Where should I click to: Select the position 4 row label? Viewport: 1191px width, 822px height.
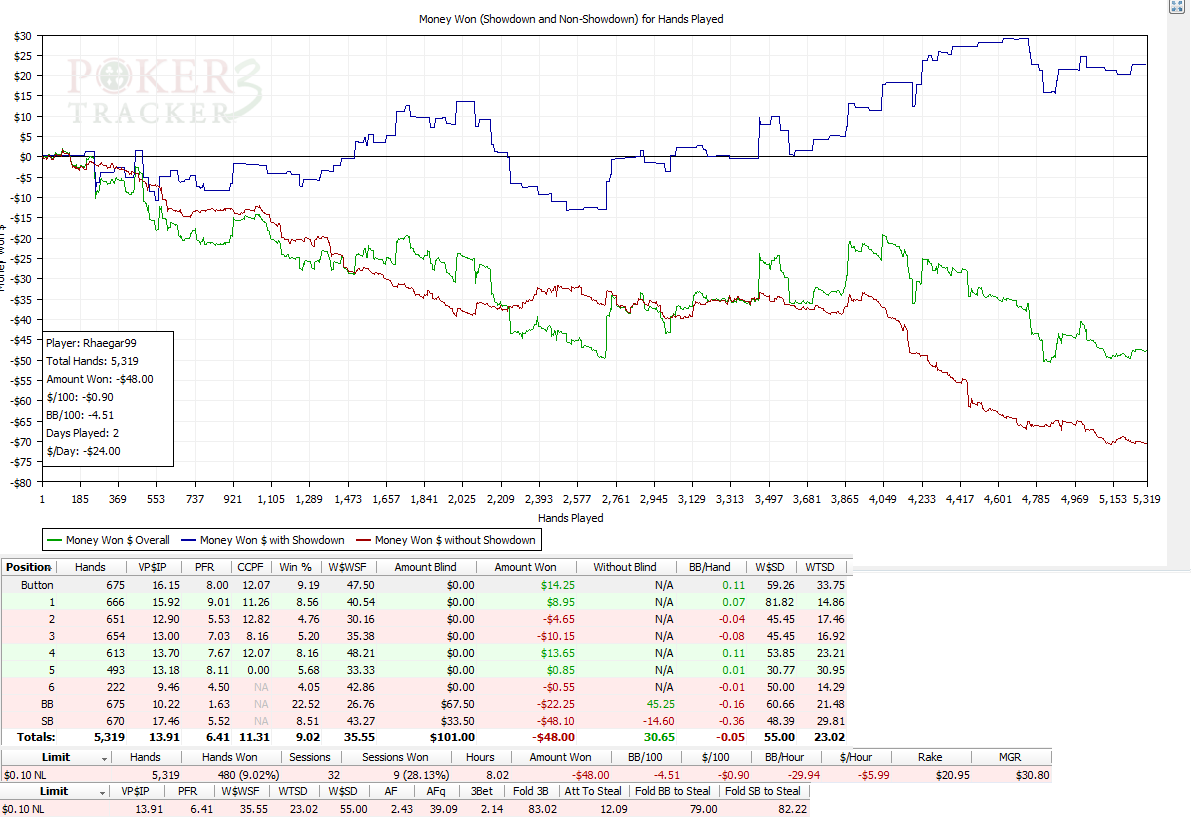click(x=51, y=653)
